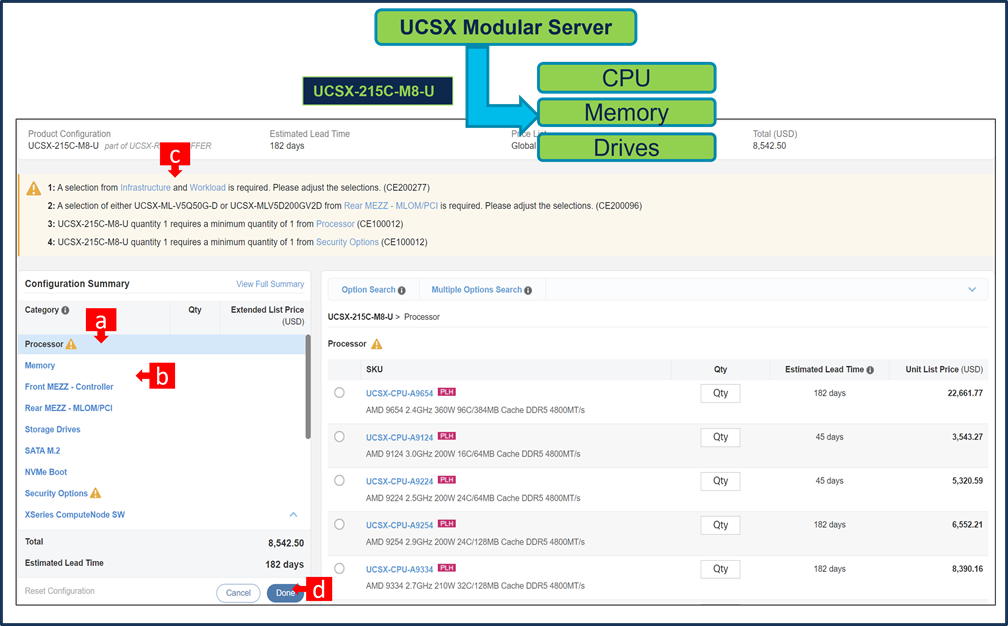The width and height of the screenshot is (1008, 626).
Task: Click UCSX-215C-M8-U breadcrumb
Action: click(x=360, y=317)
